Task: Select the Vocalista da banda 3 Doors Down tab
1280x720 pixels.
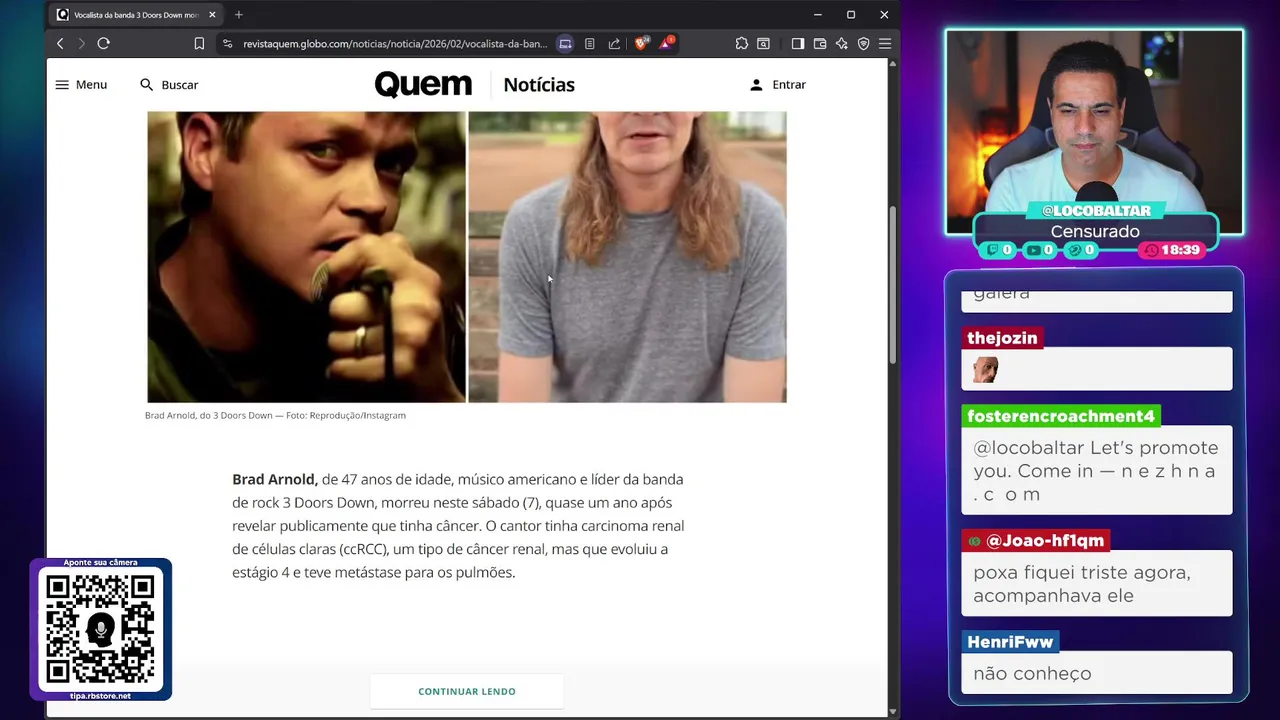Action: 136,15
